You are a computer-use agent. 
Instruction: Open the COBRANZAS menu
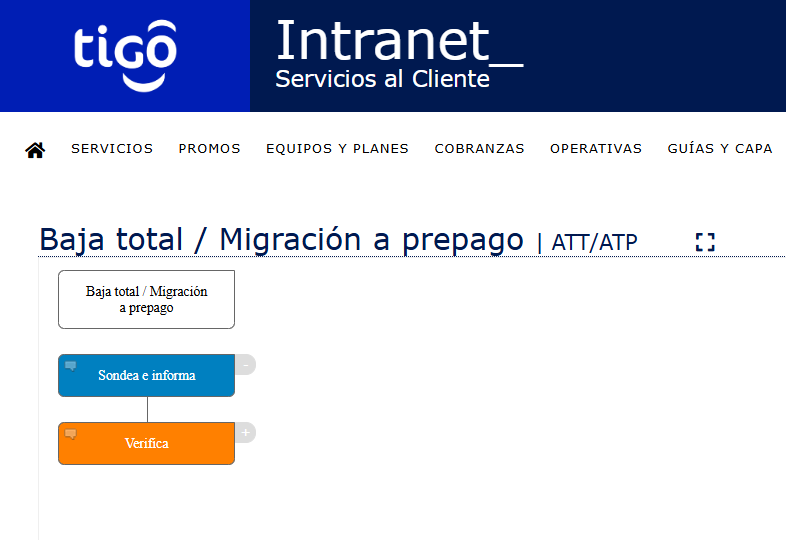[x=479, y=149]
